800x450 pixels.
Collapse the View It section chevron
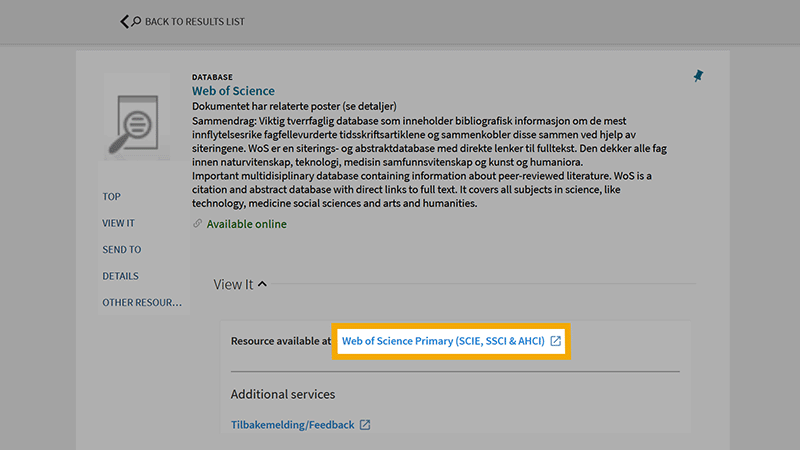click(263, 284)
